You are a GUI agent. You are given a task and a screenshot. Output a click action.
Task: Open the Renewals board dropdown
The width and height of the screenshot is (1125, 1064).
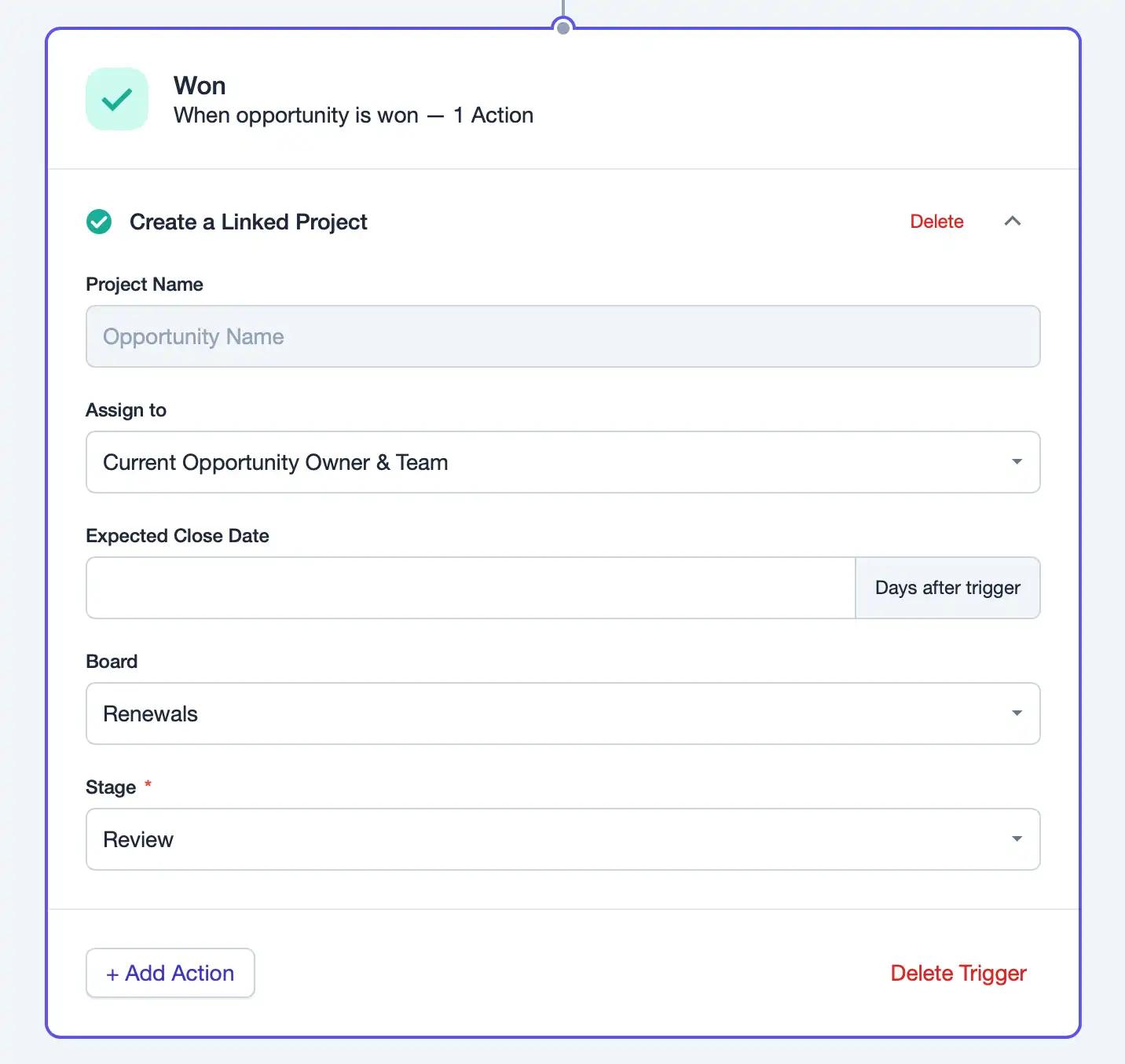(563, 714)
